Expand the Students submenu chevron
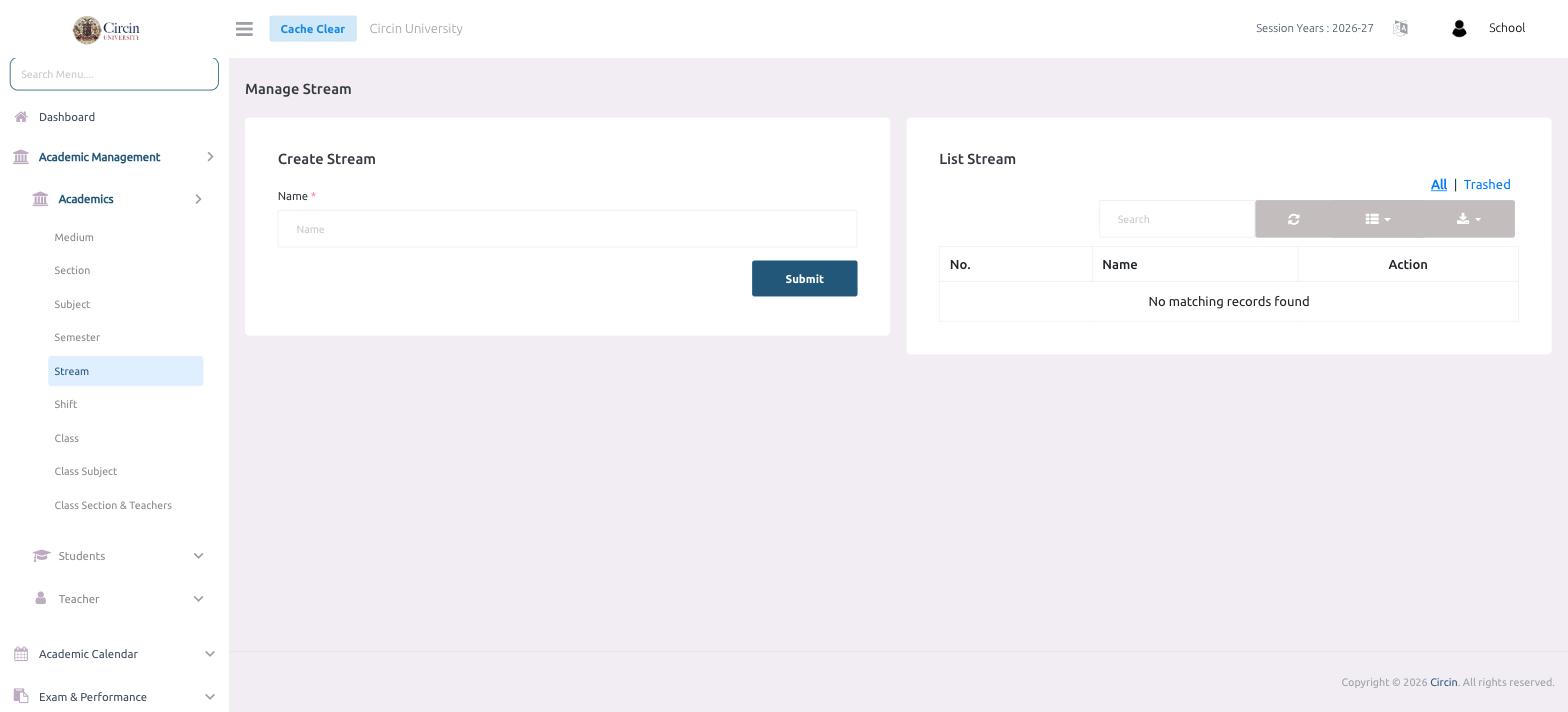Image resolution: width=1568 pixels, height=712 pixels. 198,556
